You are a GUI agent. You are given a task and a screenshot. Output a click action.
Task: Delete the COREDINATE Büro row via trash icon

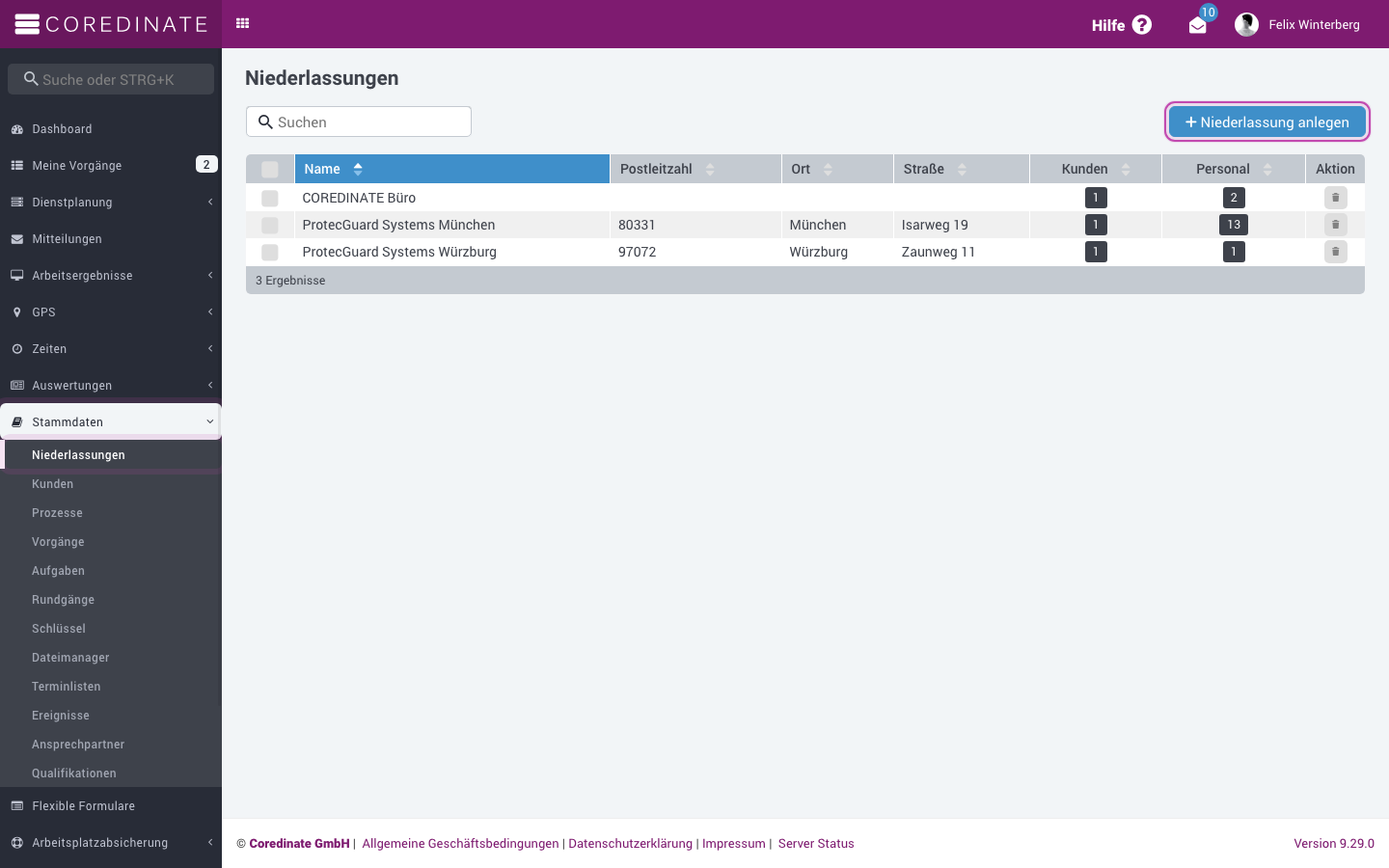click(1335, 198)
